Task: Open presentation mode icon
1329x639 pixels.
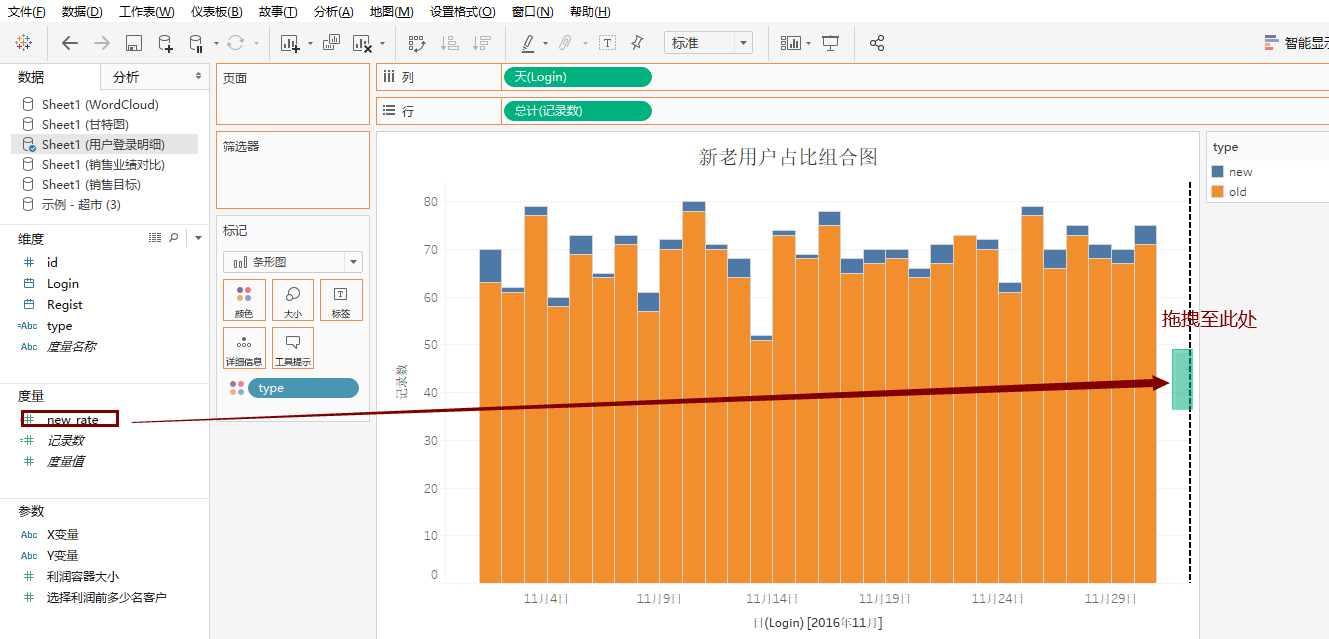Action: [830, 43]
